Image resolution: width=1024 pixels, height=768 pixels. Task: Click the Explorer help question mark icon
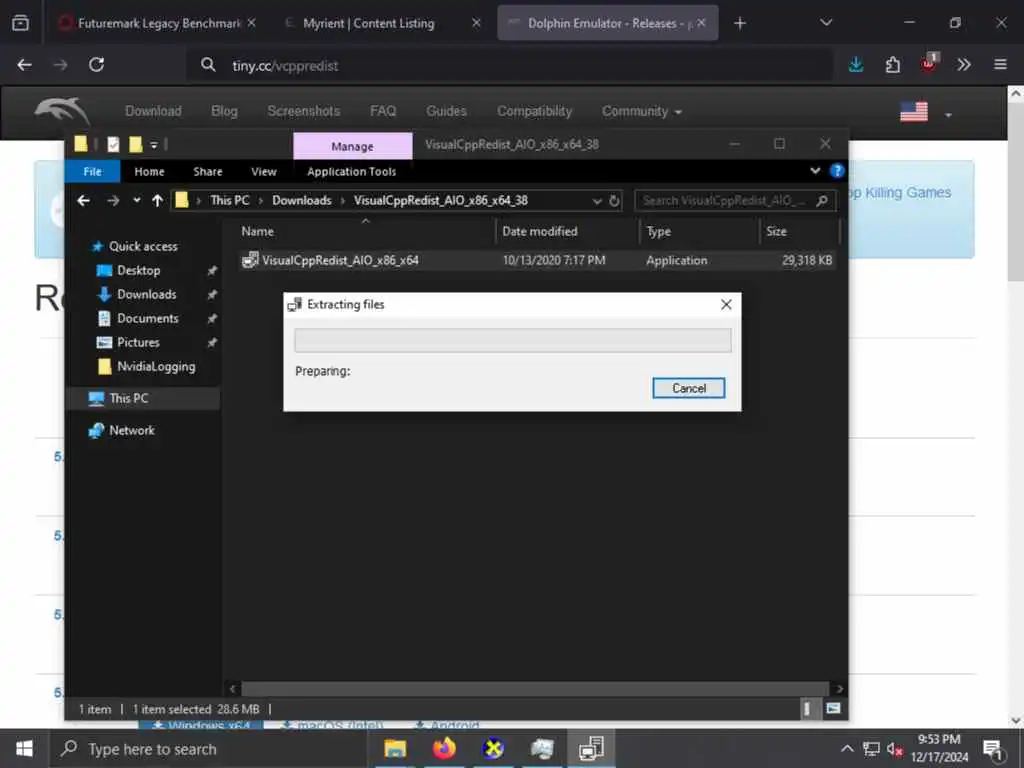coord(837,171)
